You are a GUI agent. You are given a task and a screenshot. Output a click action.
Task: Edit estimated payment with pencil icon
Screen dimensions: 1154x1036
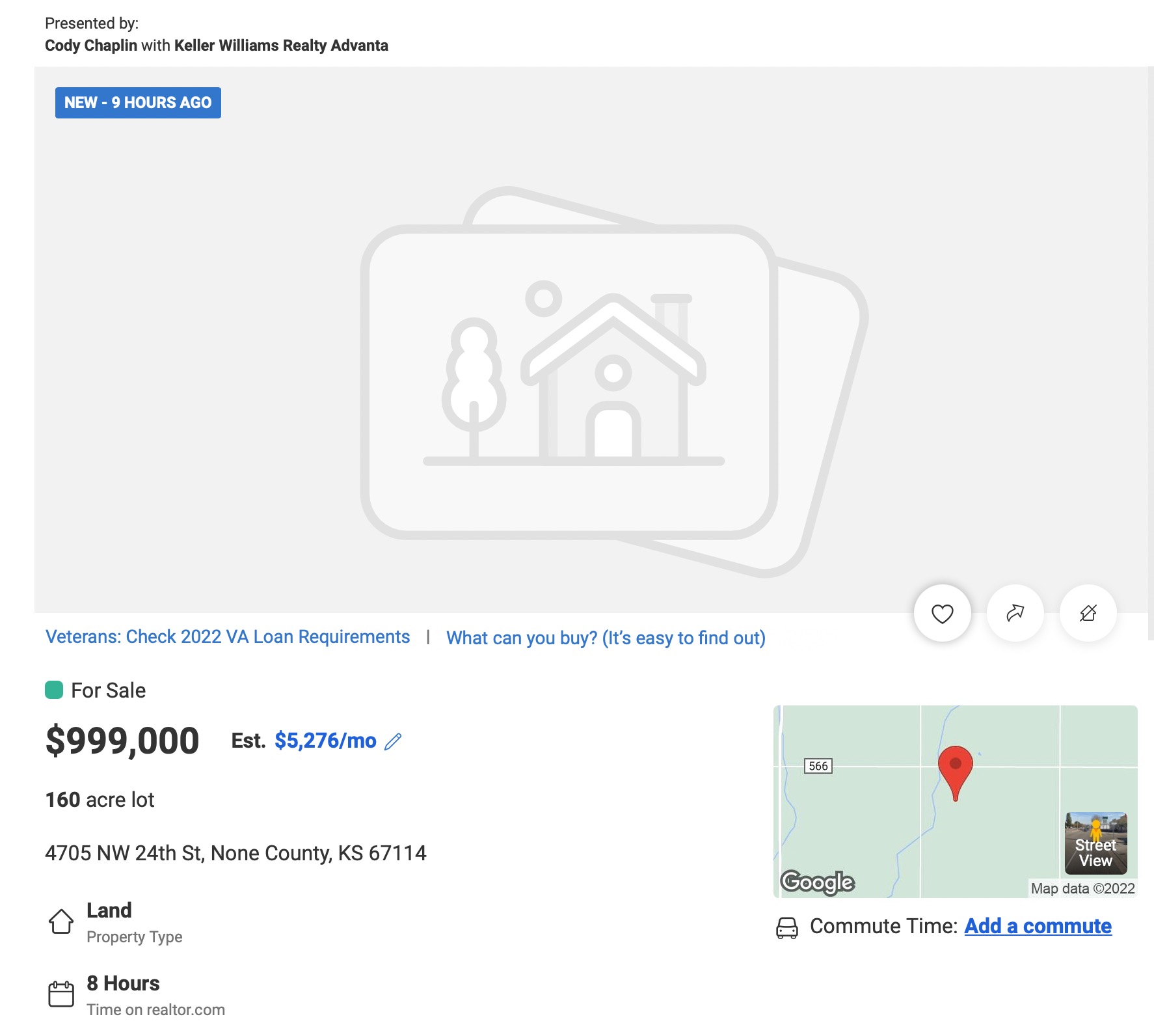(x=393, y=741)
